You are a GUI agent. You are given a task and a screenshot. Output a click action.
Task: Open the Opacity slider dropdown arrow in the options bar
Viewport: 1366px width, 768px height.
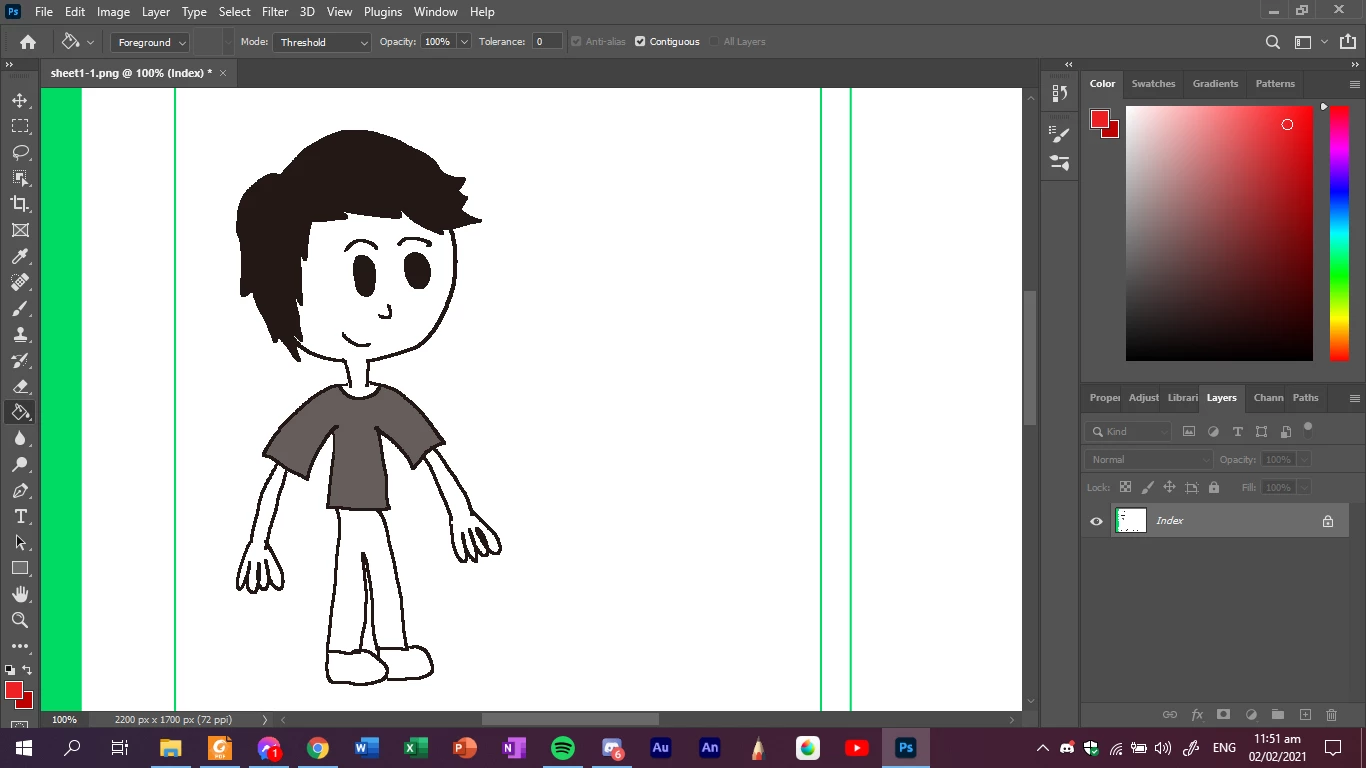464,42
